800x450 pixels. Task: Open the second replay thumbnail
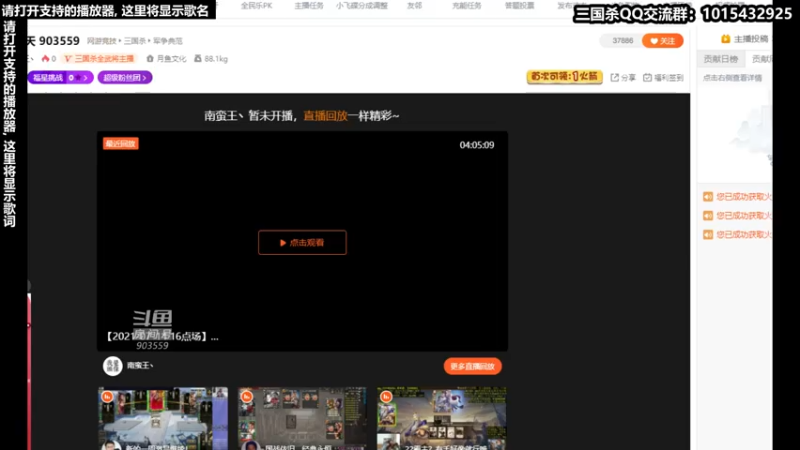pos(302,418)
